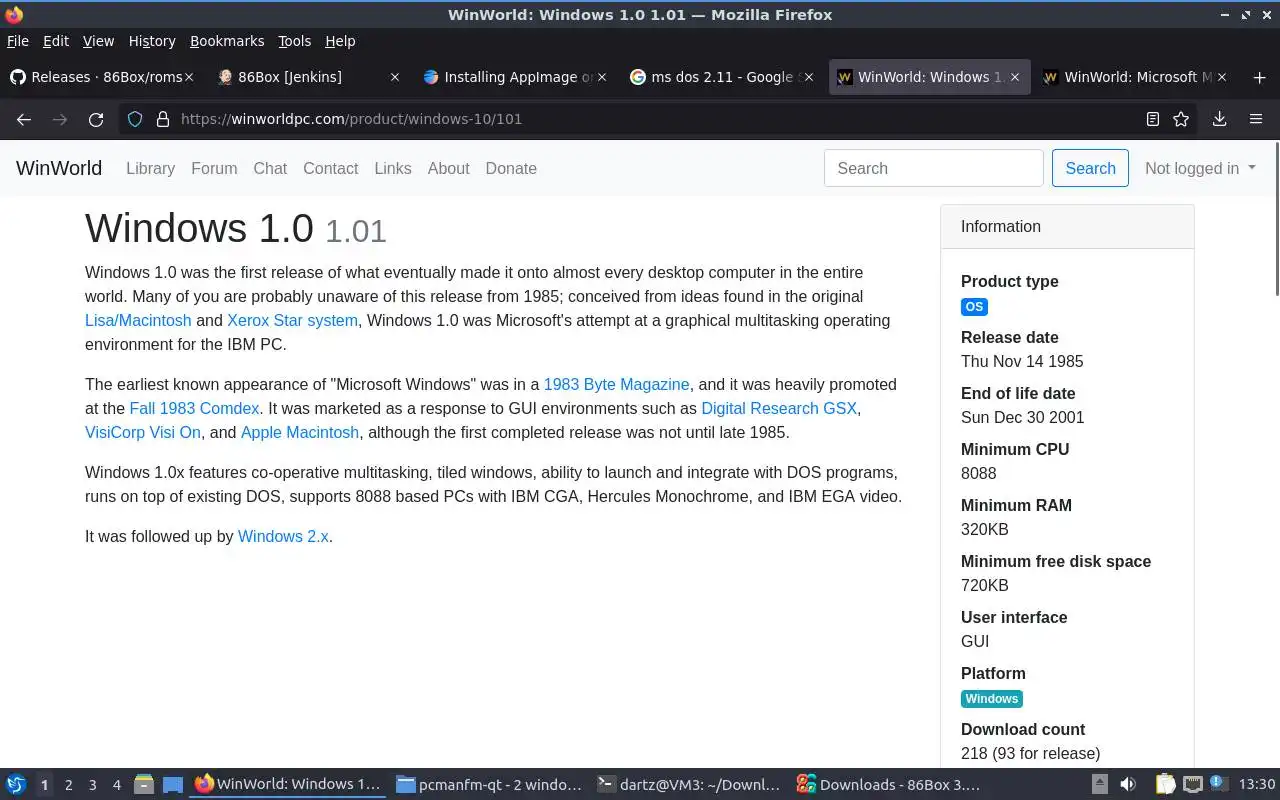
Task: Go back to the previous page
Action: (x=24, y=119)
